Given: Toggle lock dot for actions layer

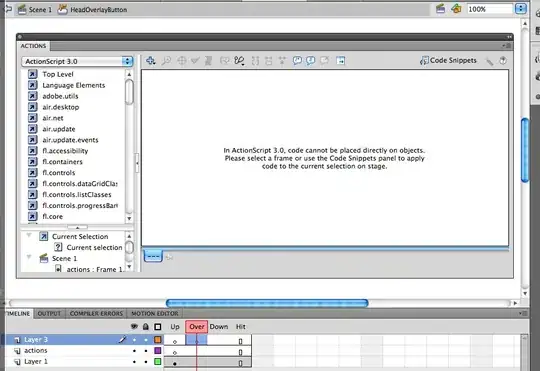Looking at the screenshot, I should pyautogui.click(x=146, y=351).
